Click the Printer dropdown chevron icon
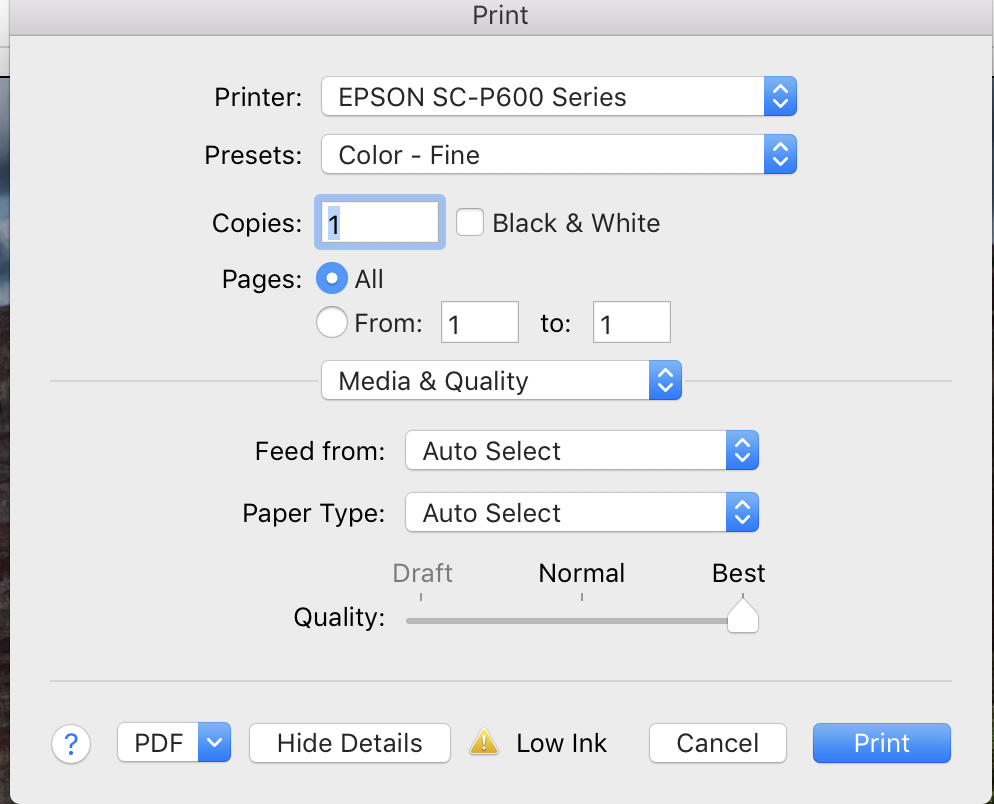This screenshot has width=994, height=804. pos(780,96)
